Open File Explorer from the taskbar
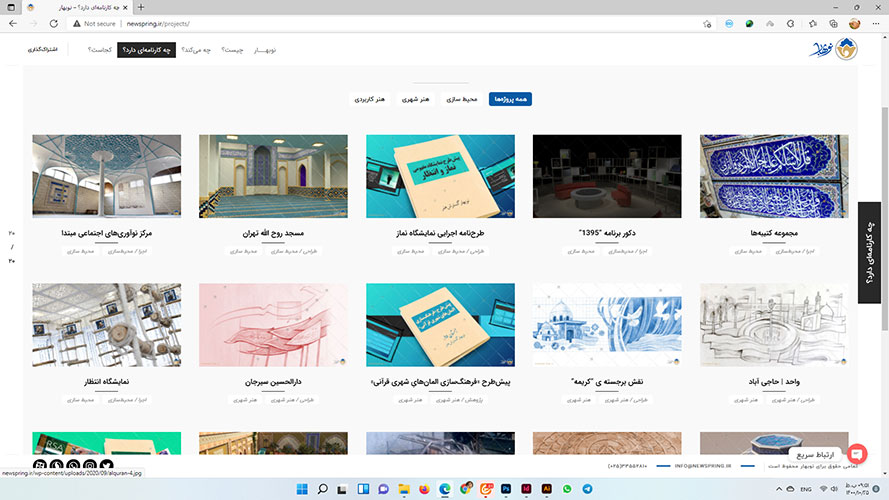Image resolution: width=889 pixels, height=500 pixels. tap(404, 489)
